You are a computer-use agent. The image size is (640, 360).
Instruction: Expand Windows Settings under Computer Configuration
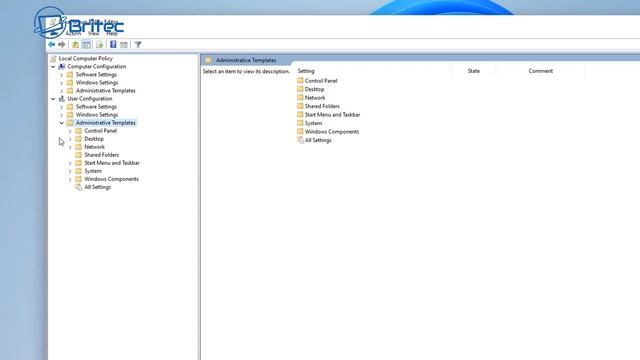(62, 83)
